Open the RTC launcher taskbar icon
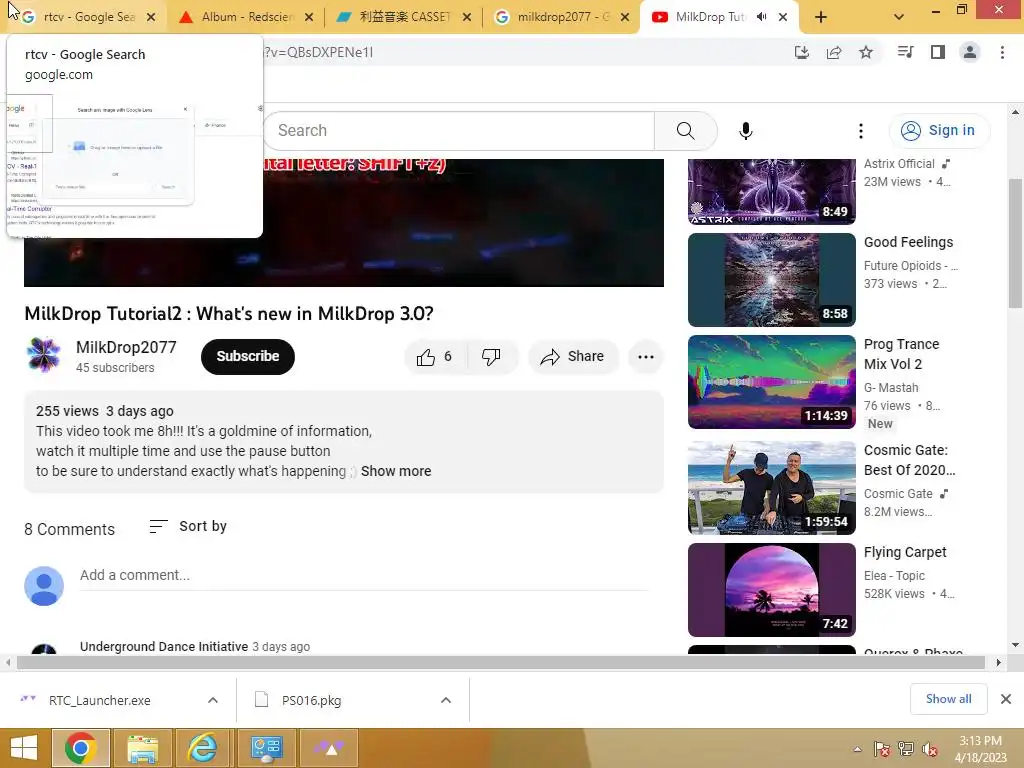1024x768 pixels. [x=329, y=748]
